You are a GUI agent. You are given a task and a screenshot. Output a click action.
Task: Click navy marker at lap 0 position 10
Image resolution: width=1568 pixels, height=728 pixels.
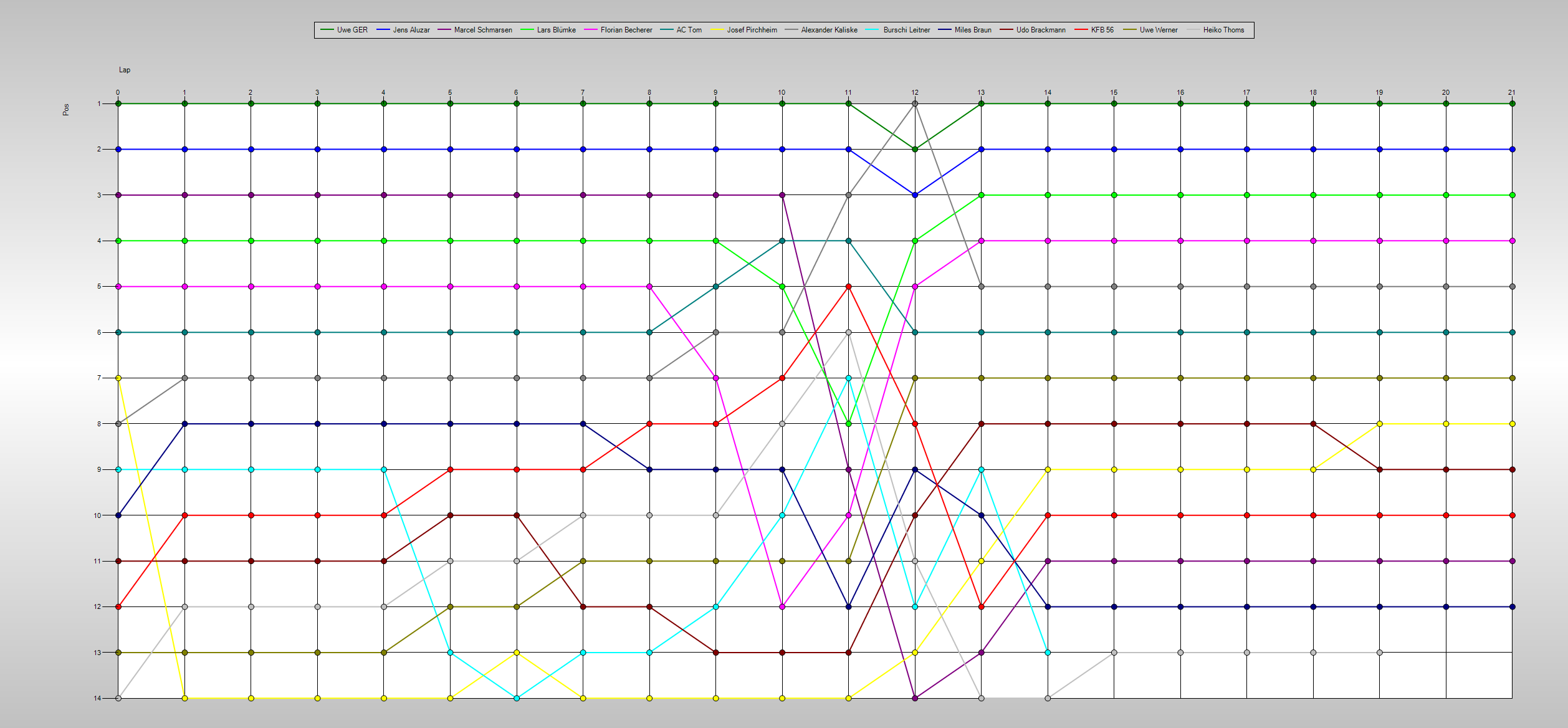[x=118, y=515]
